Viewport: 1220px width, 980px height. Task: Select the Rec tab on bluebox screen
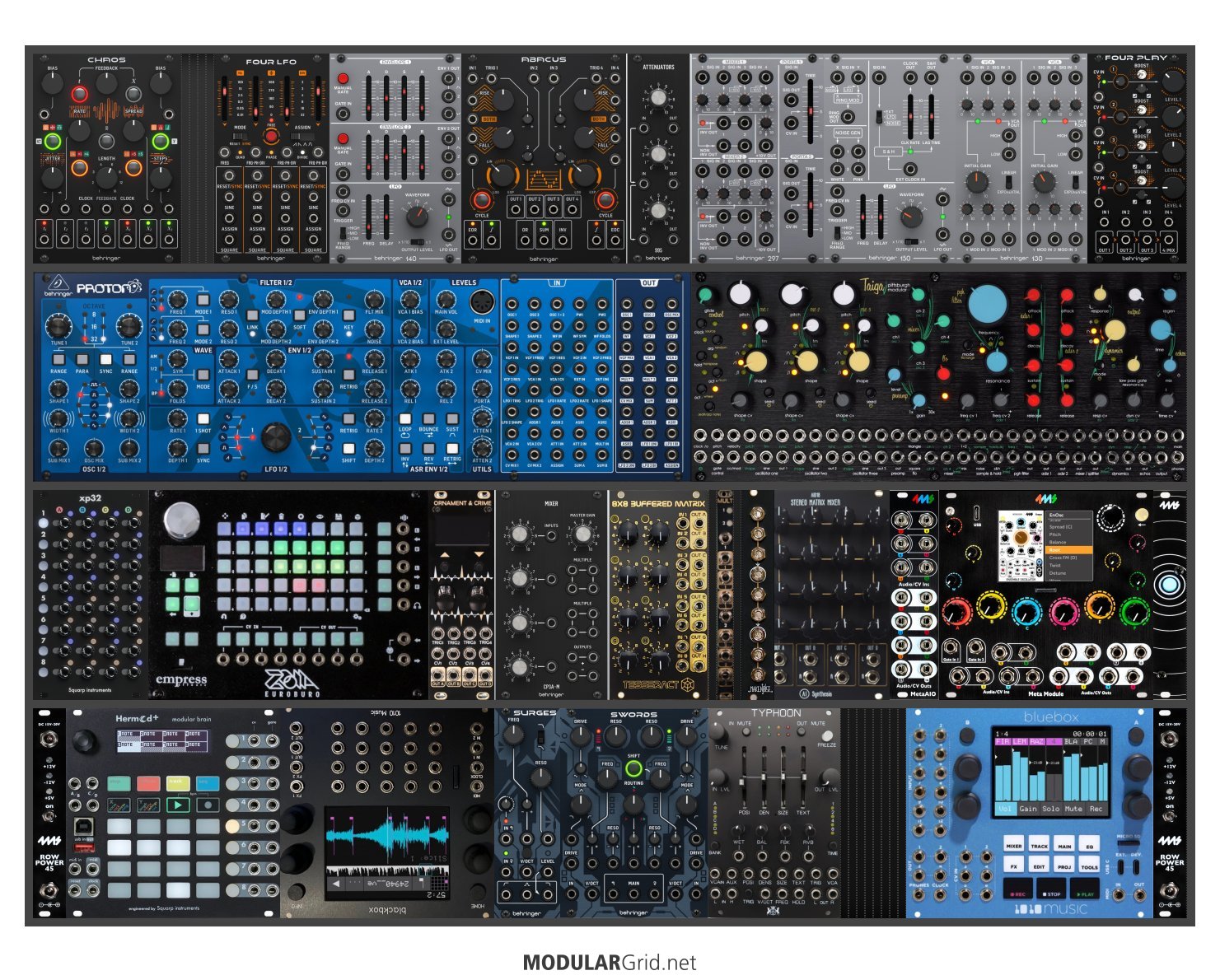click(x=1096, y=808)
